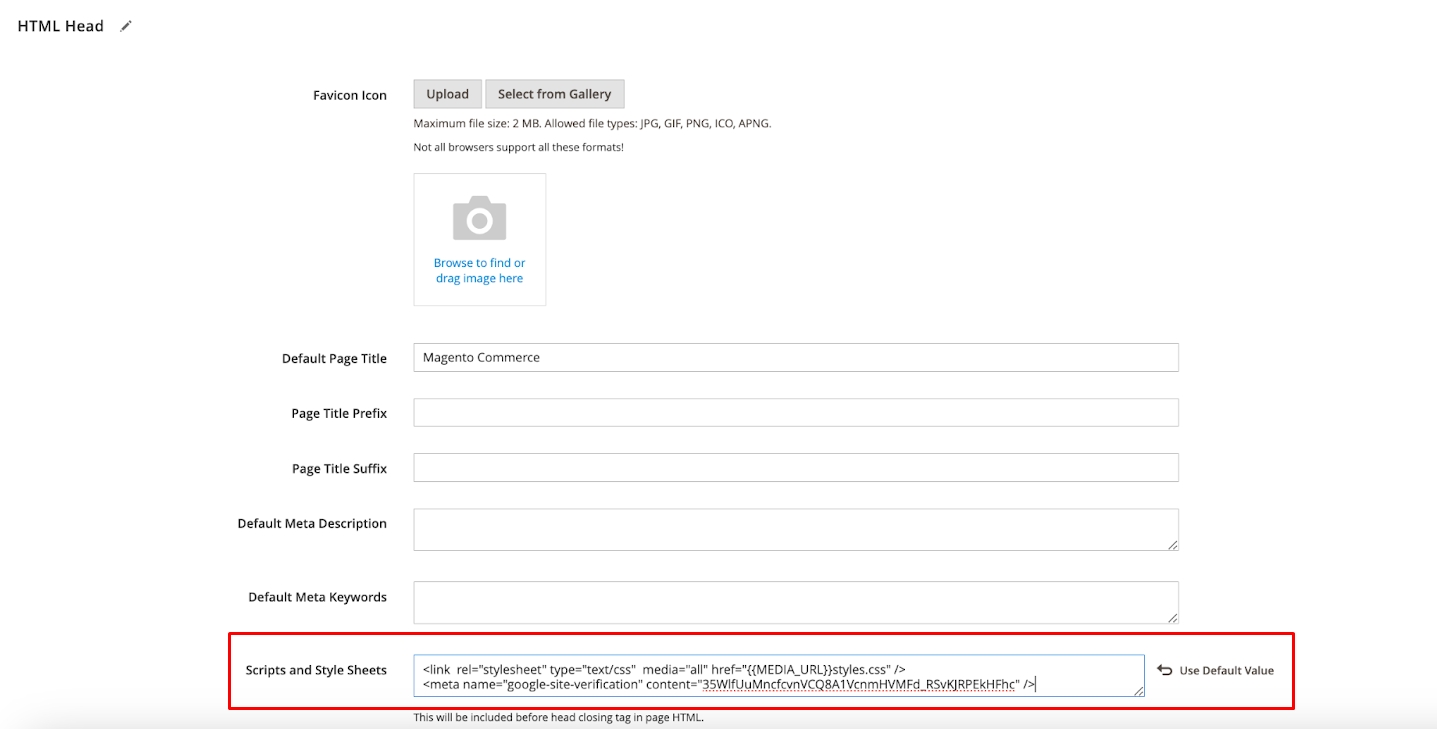Click the Page Title Prefix input
The image size is (1437, 729).
[796, 413]
